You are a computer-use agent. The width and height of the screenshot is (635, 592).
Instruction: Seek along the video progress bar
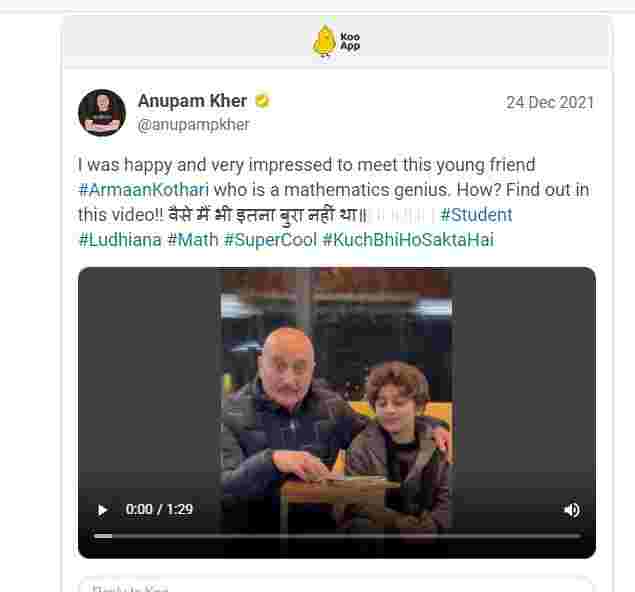pyautogui.click(x=337, y=536)
